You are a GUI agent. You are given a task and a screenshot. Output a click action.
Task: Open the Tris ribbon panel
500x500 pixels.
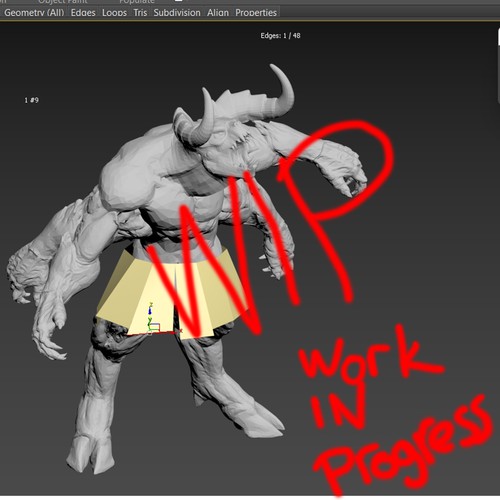tap(140, 12)
